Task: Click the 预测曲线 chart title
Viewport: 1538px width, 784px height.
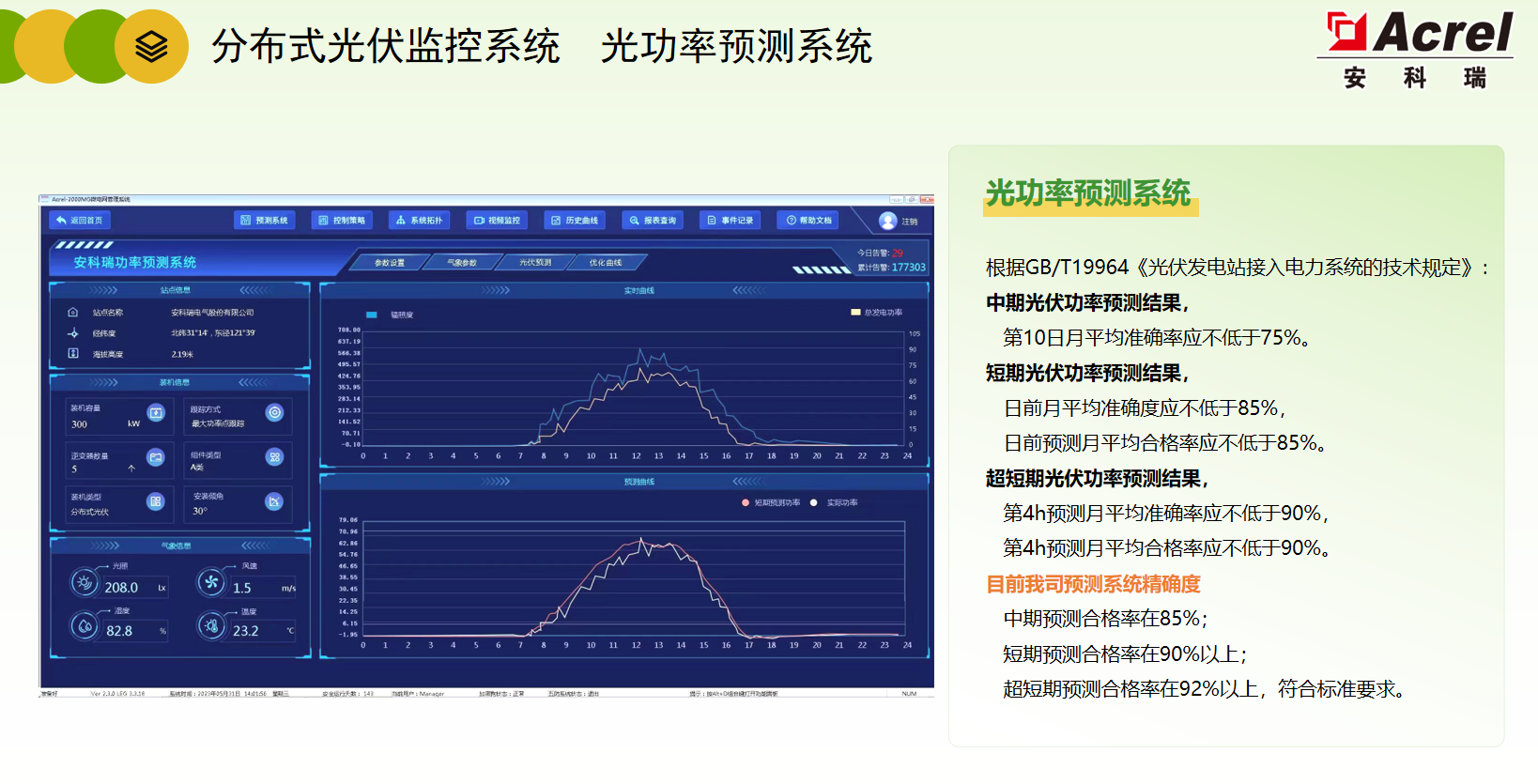Action: 639,482
